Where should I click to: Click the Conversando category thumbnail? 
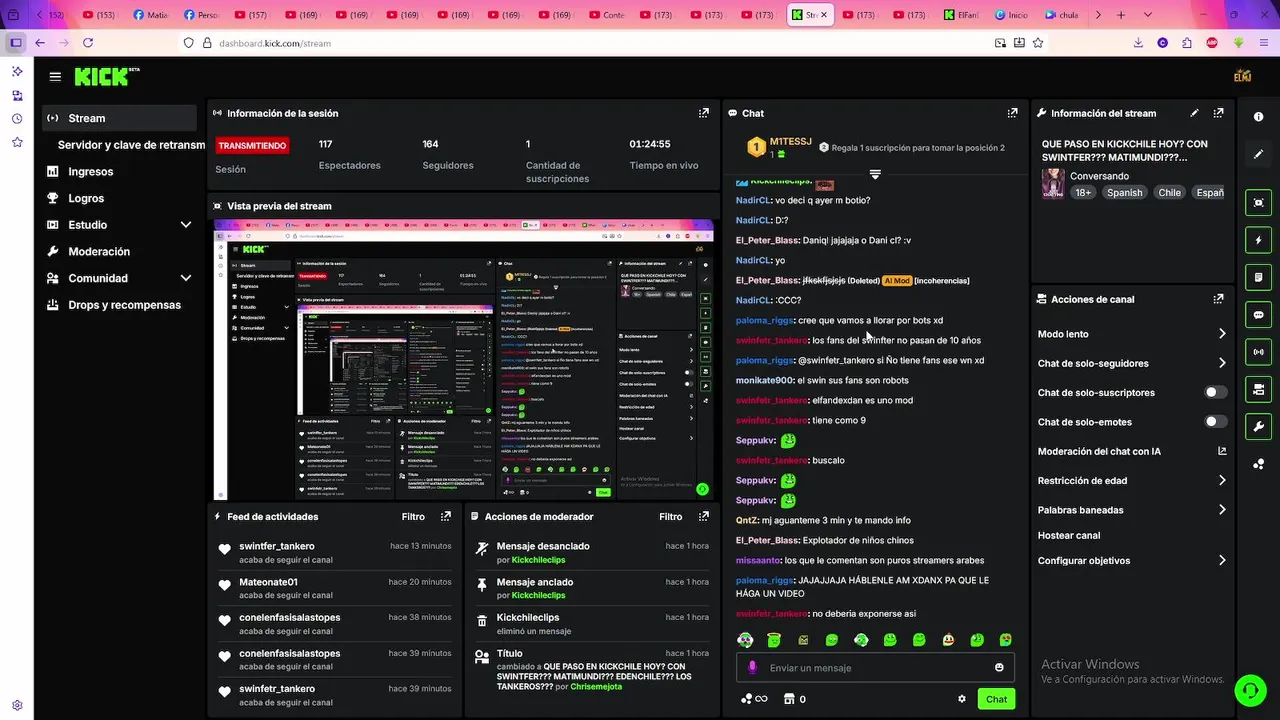[1053, 184]
